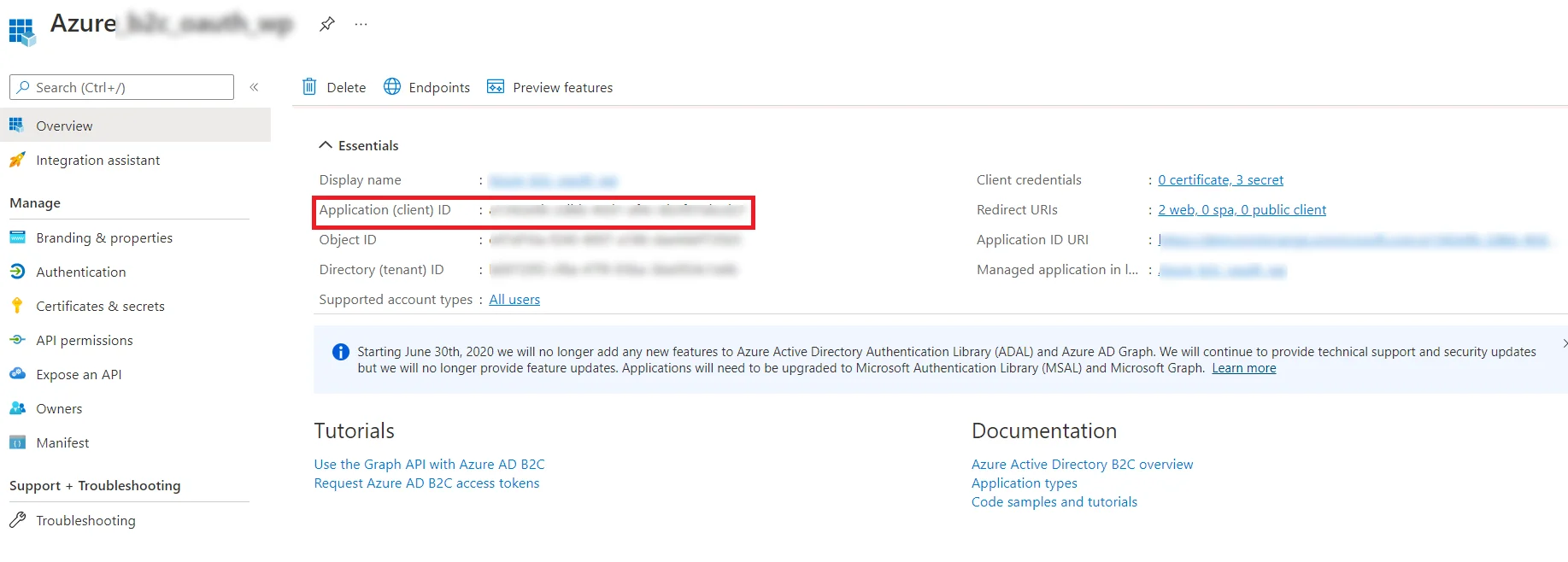This screenshot has height=562, width=1568.
Task: Click the Manifest icon
Action: pos(17,442)
